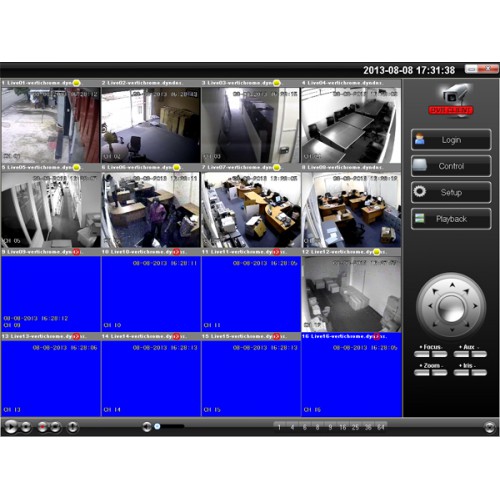Viewport: 500px width, 500px height.
Task: Toggle the red status indicator on Live10
Action: 176,252
